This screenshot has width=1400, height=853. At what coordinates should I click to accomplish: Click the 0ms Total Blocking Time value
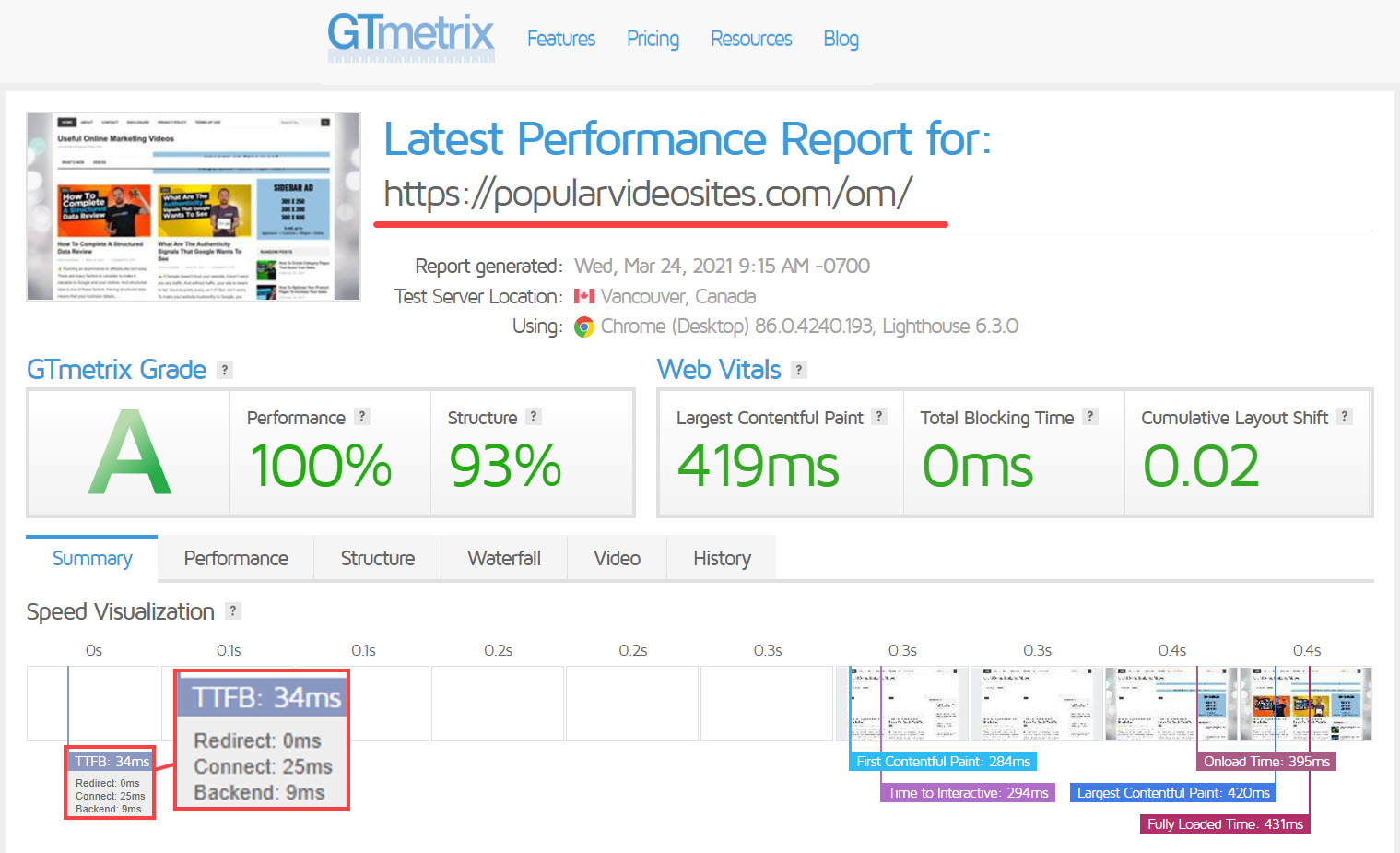[x=978, y=466]
